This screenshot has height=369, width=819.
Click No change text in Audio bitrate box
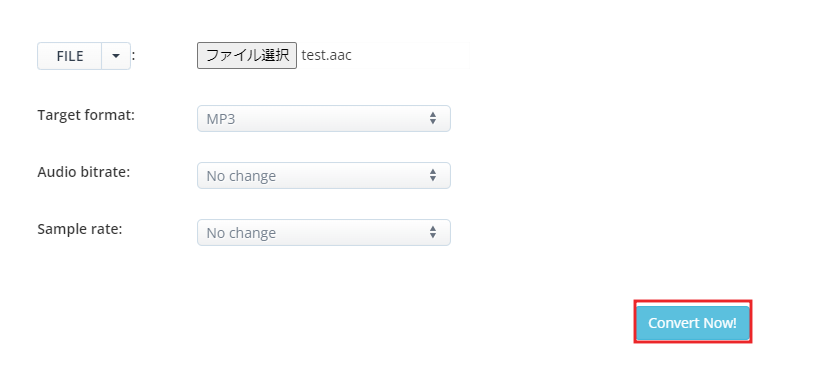[241, 176]
